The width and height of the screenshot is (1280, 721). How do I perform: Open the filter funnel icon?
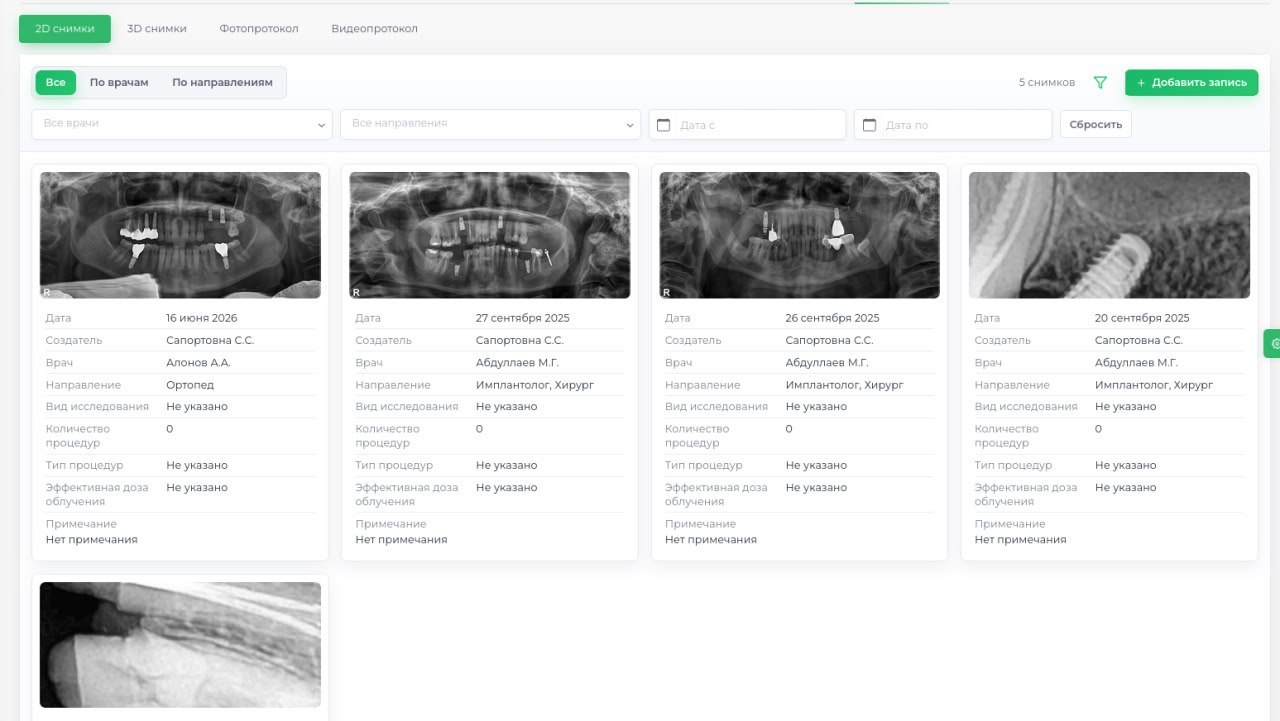click(1100, 83)
